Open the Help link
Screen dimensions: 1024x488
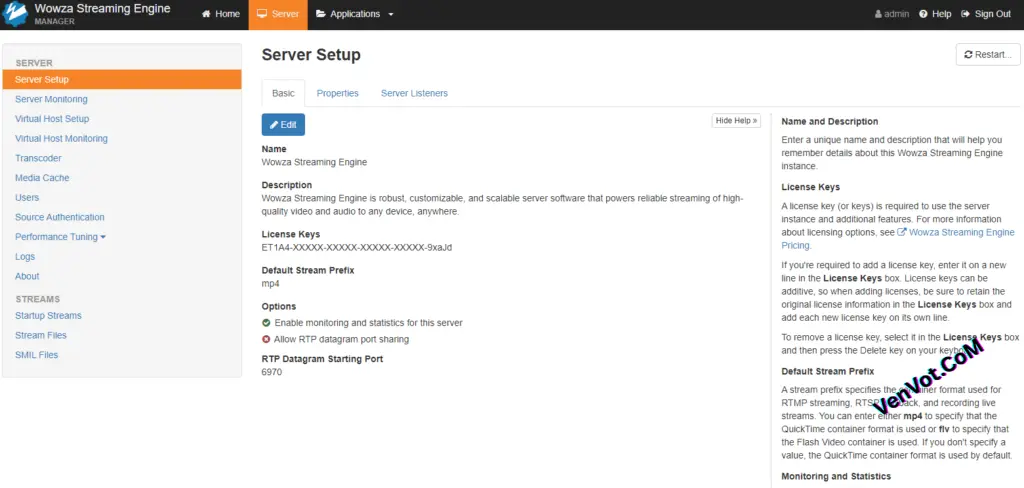[935, 14]
